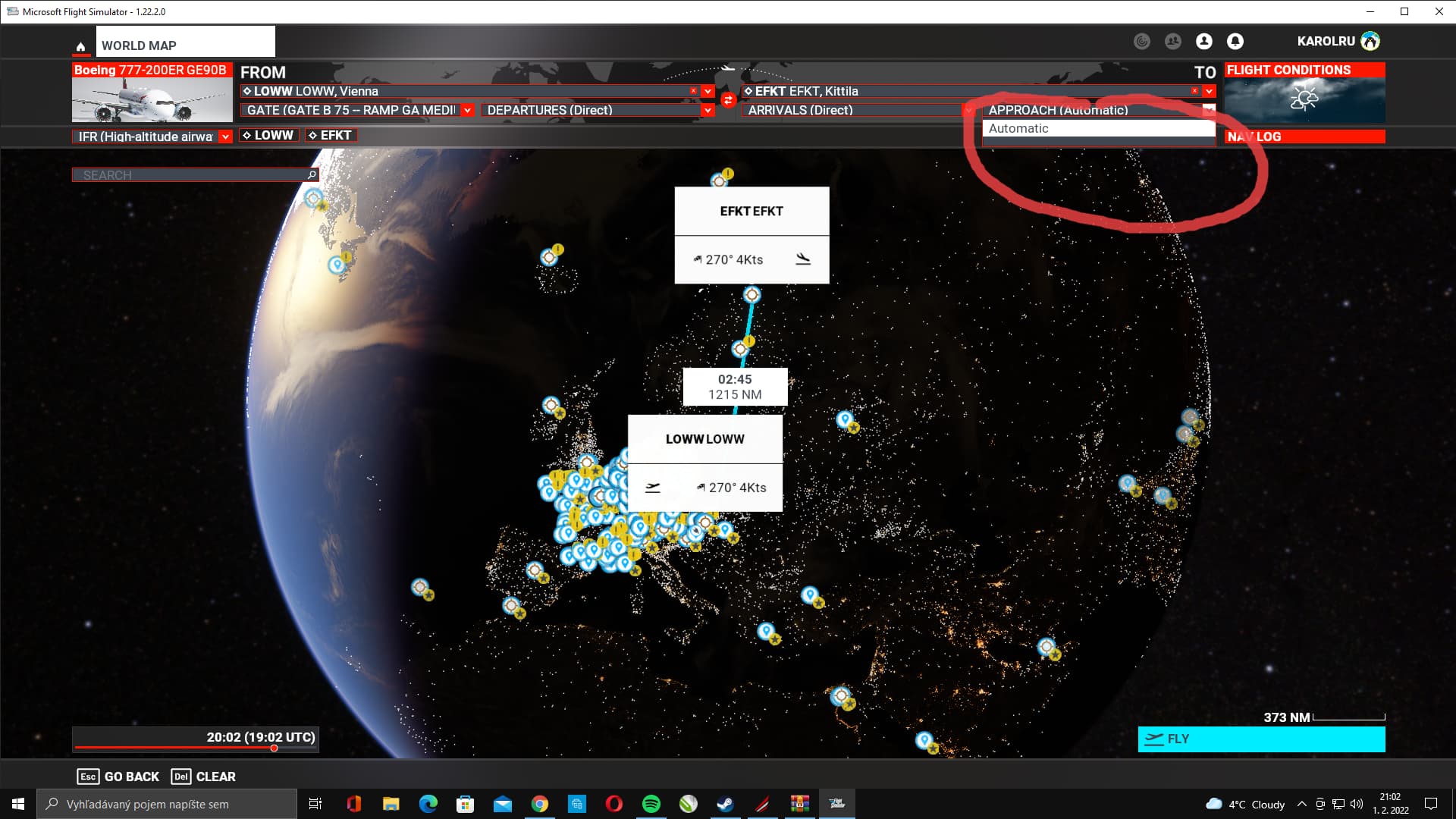Viewport: 1456px width, 819px height.
Task: Click the 20:02 (19:02 UTC) time readout
Action: click(x=261, y=737)
